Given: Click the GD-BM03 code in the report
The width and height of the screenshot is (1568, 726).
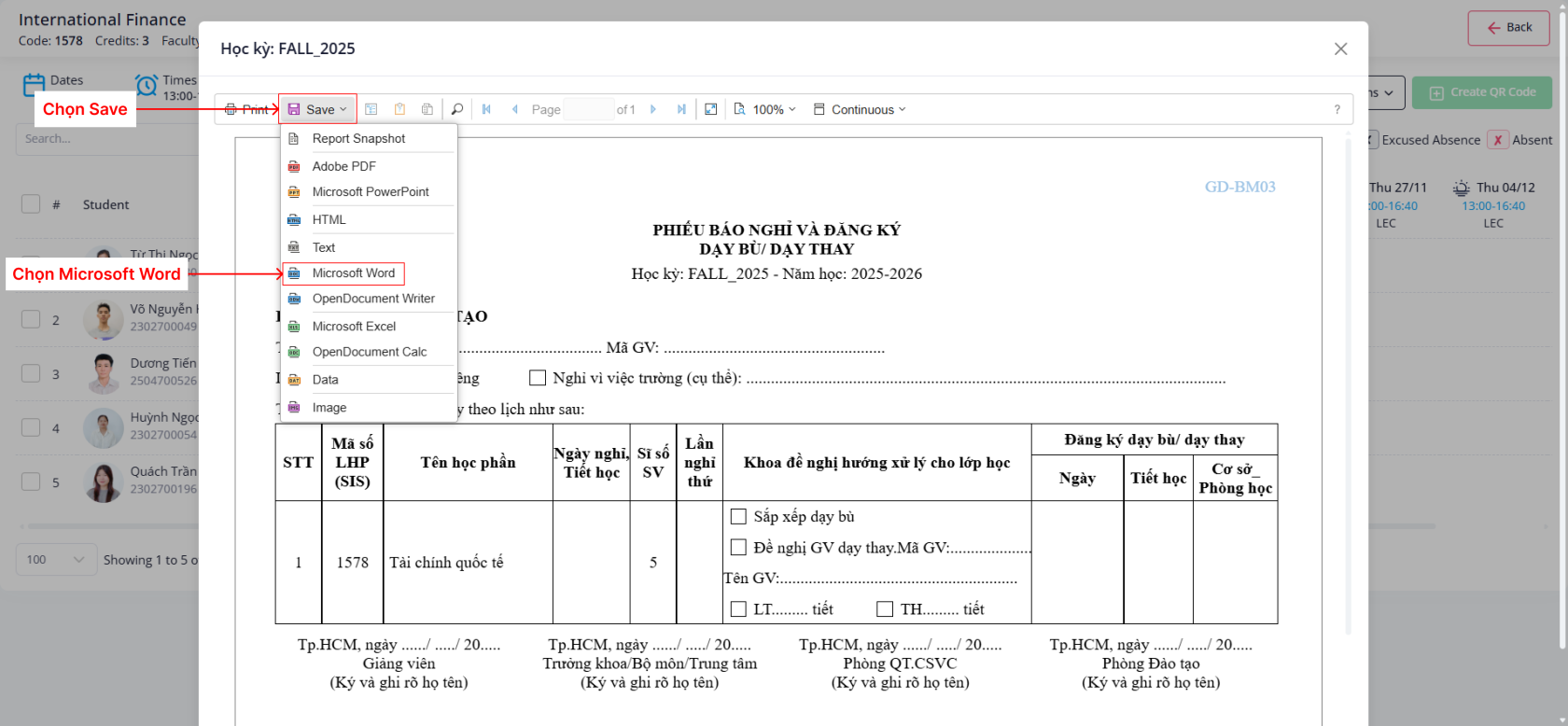Looking at the screenshot, I should (x=1239, y=187).
